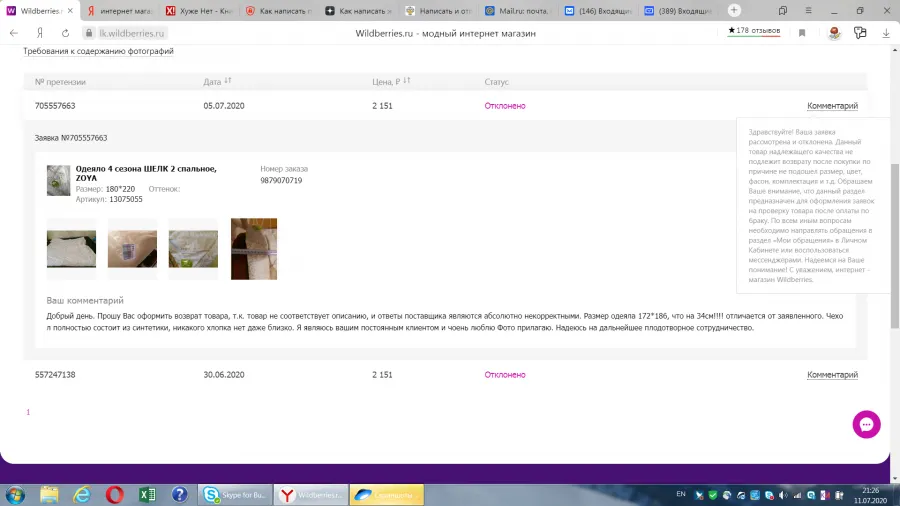Viewport: 900px width, 506px height.
Task: Open Комментарий for claim 705557663
Action: (832, 106)
